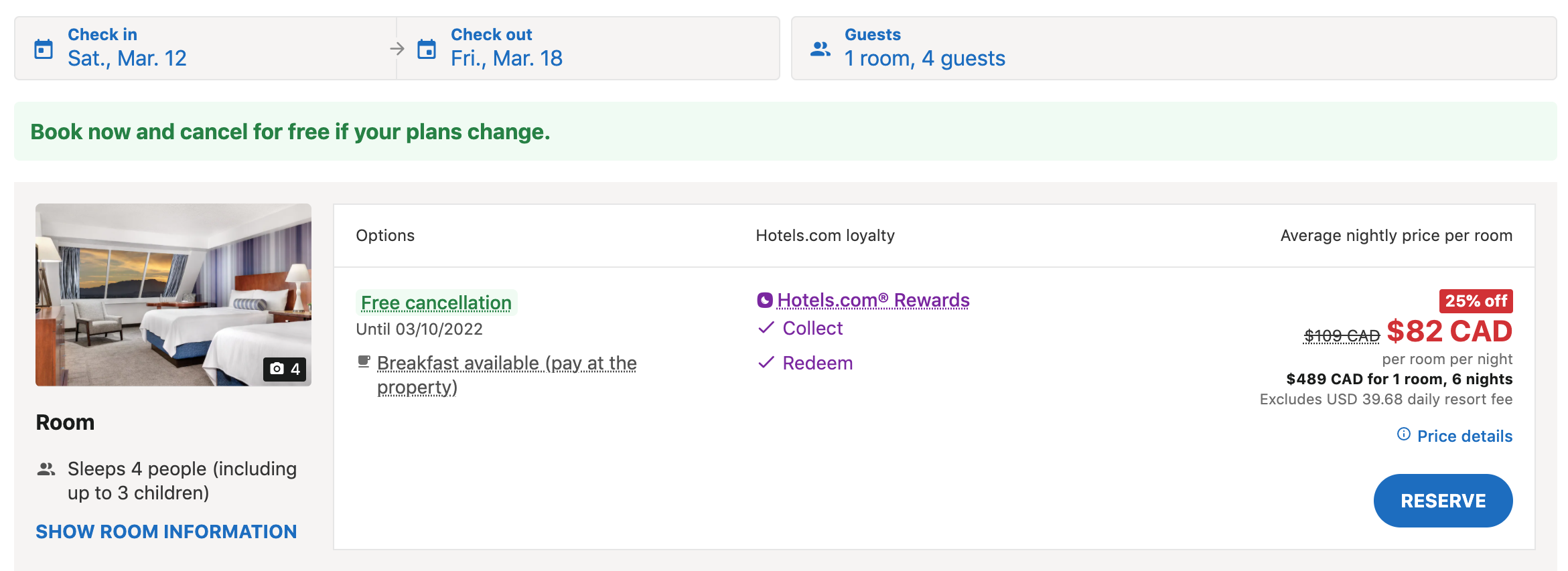Open the photo gallery camera badge

click(x=285, y=369)
